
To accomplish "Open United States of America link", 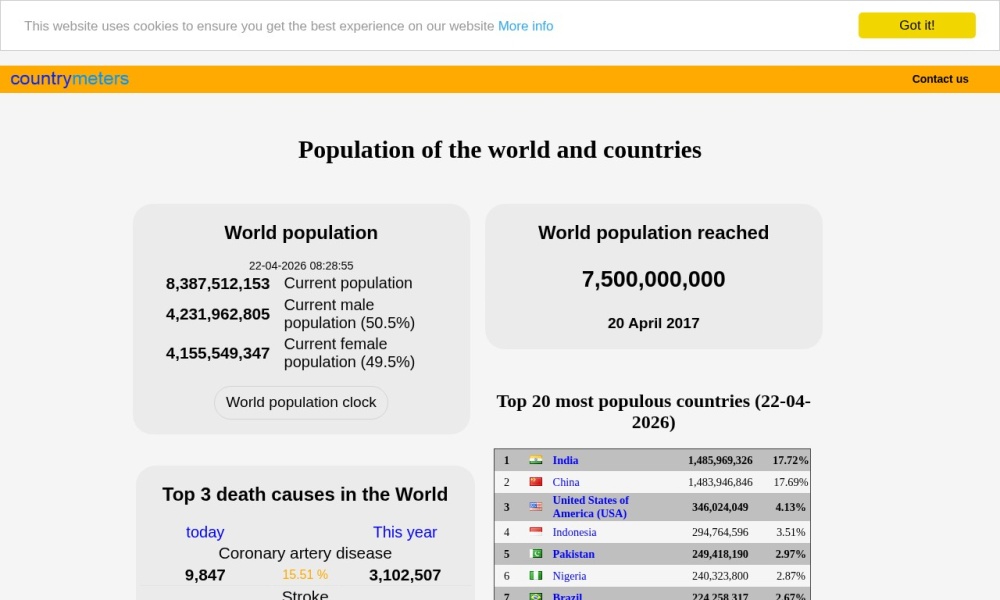I will click(x=590, y=507).
